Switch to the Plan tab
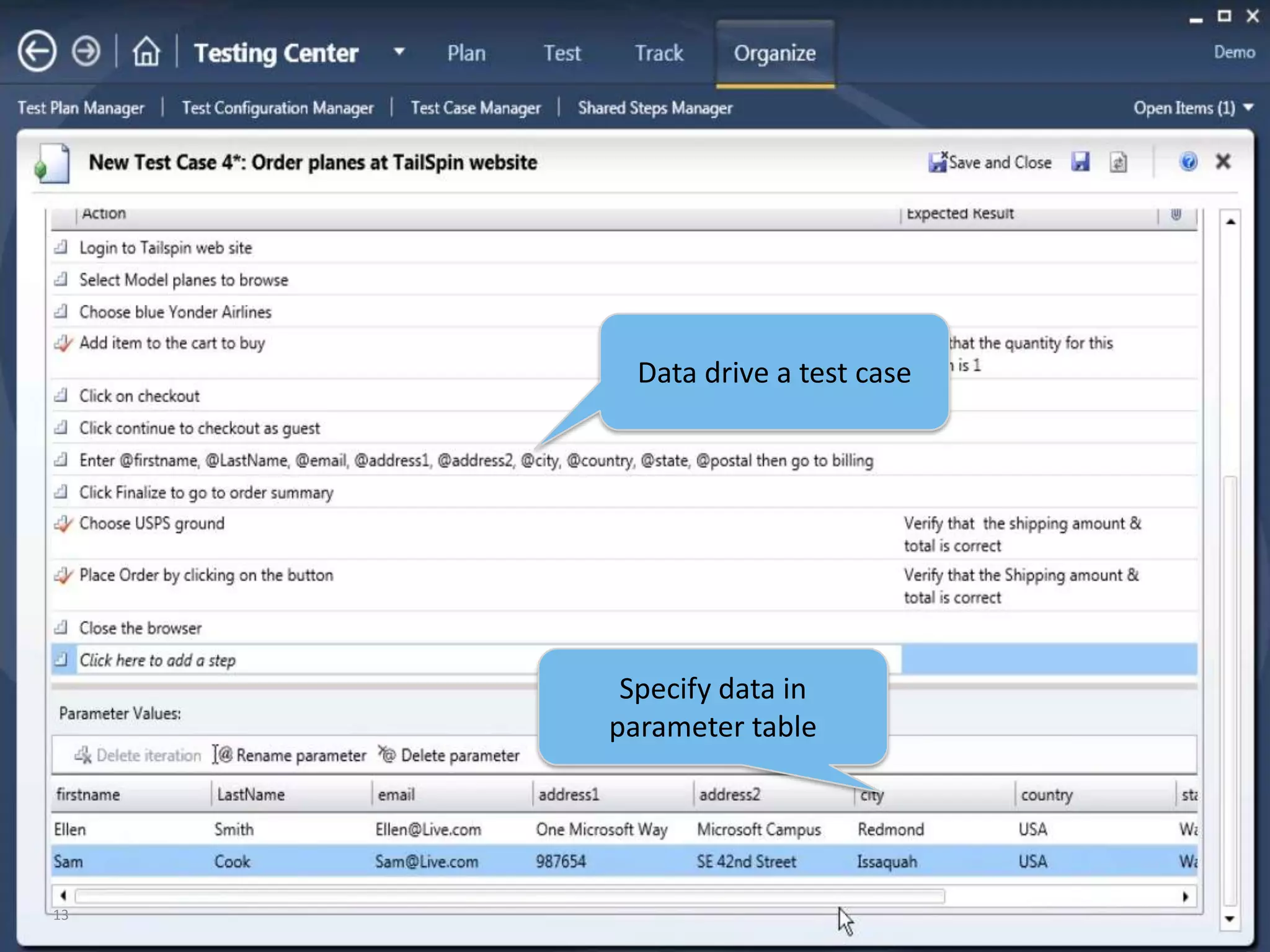 466,53
